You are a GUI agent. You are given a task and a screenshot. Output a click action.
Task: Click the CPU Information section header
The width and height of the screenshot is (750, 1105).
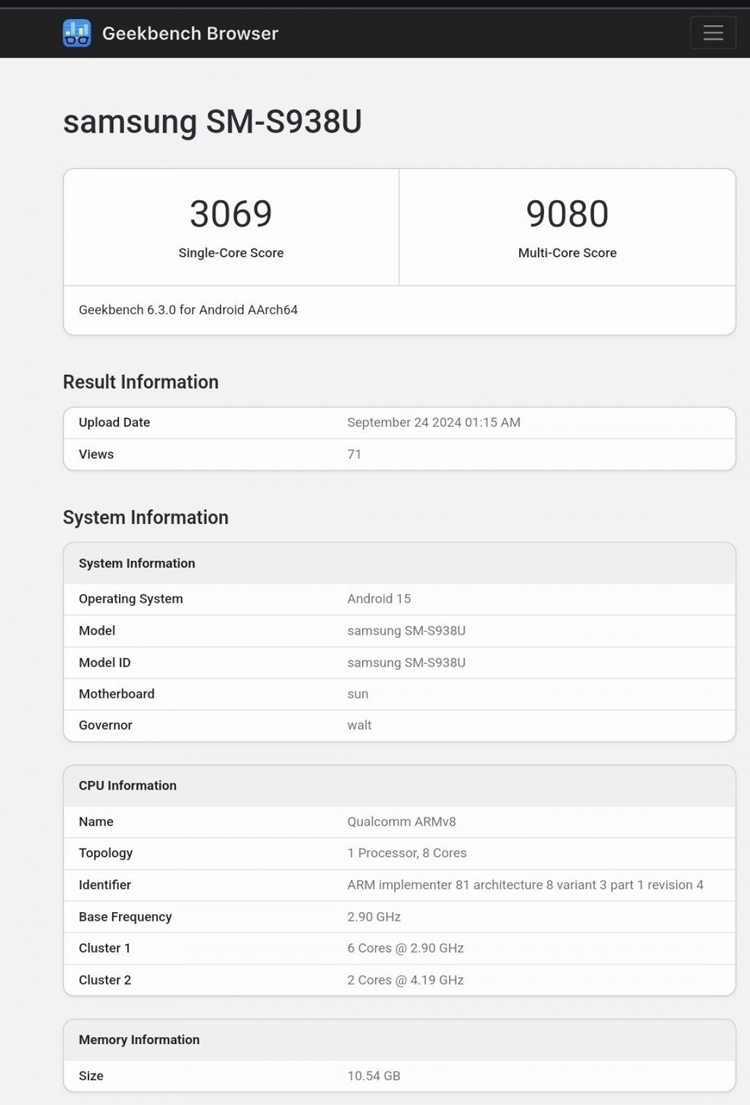[126, 785]
